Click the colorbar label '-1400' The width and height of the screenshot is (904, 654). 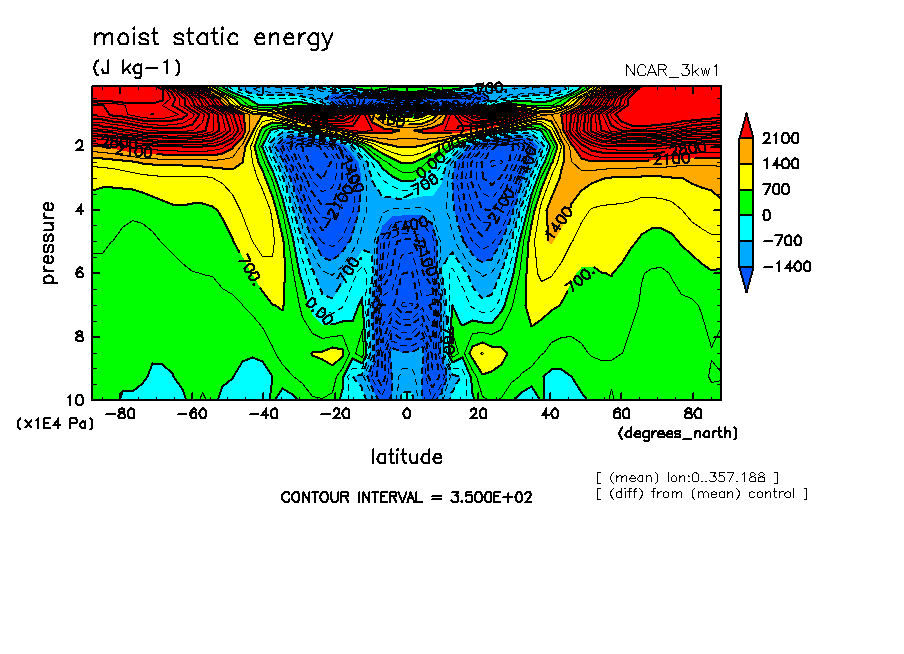[786, 266]
